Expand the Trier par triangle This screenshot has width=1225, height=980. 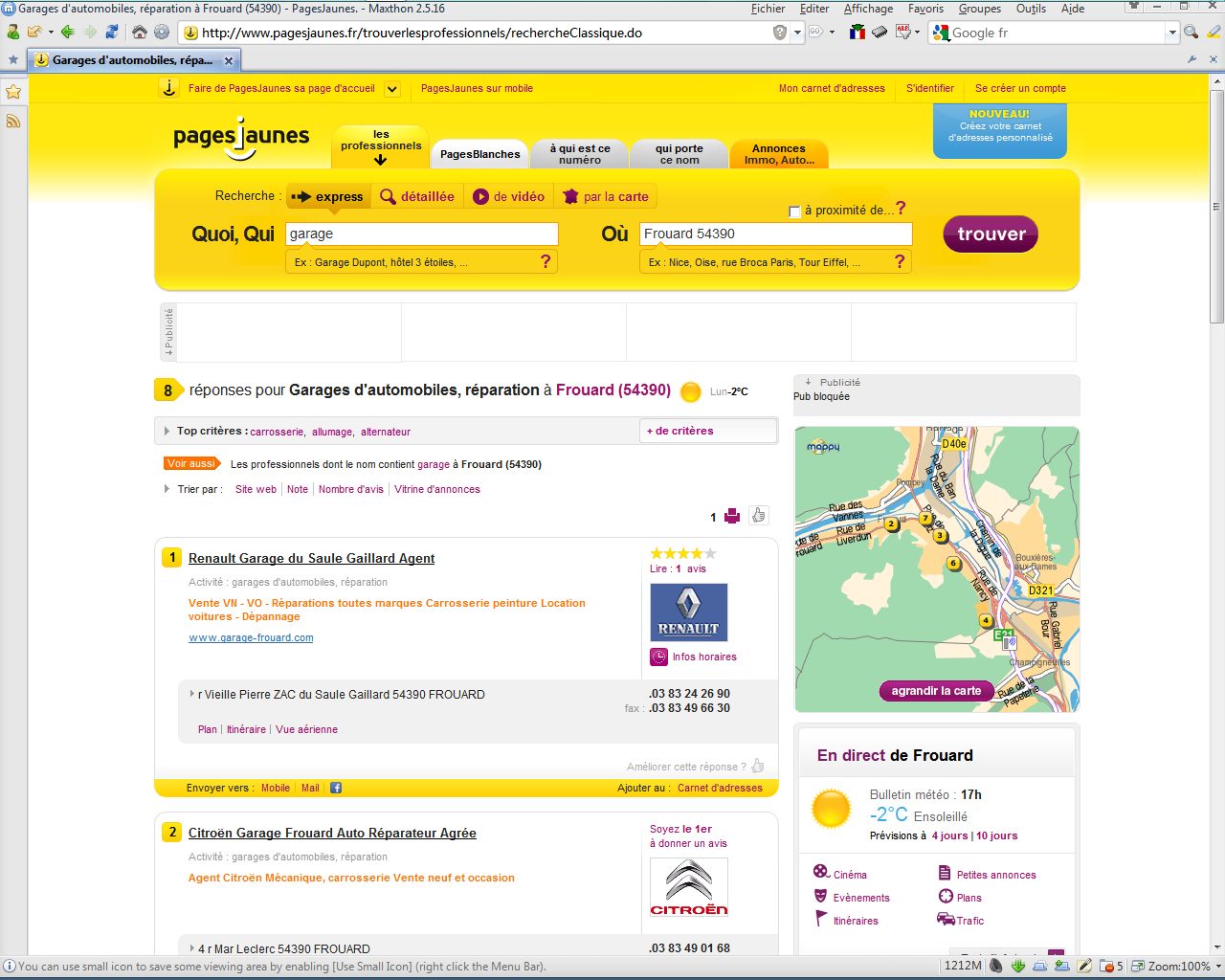[167, 489]
